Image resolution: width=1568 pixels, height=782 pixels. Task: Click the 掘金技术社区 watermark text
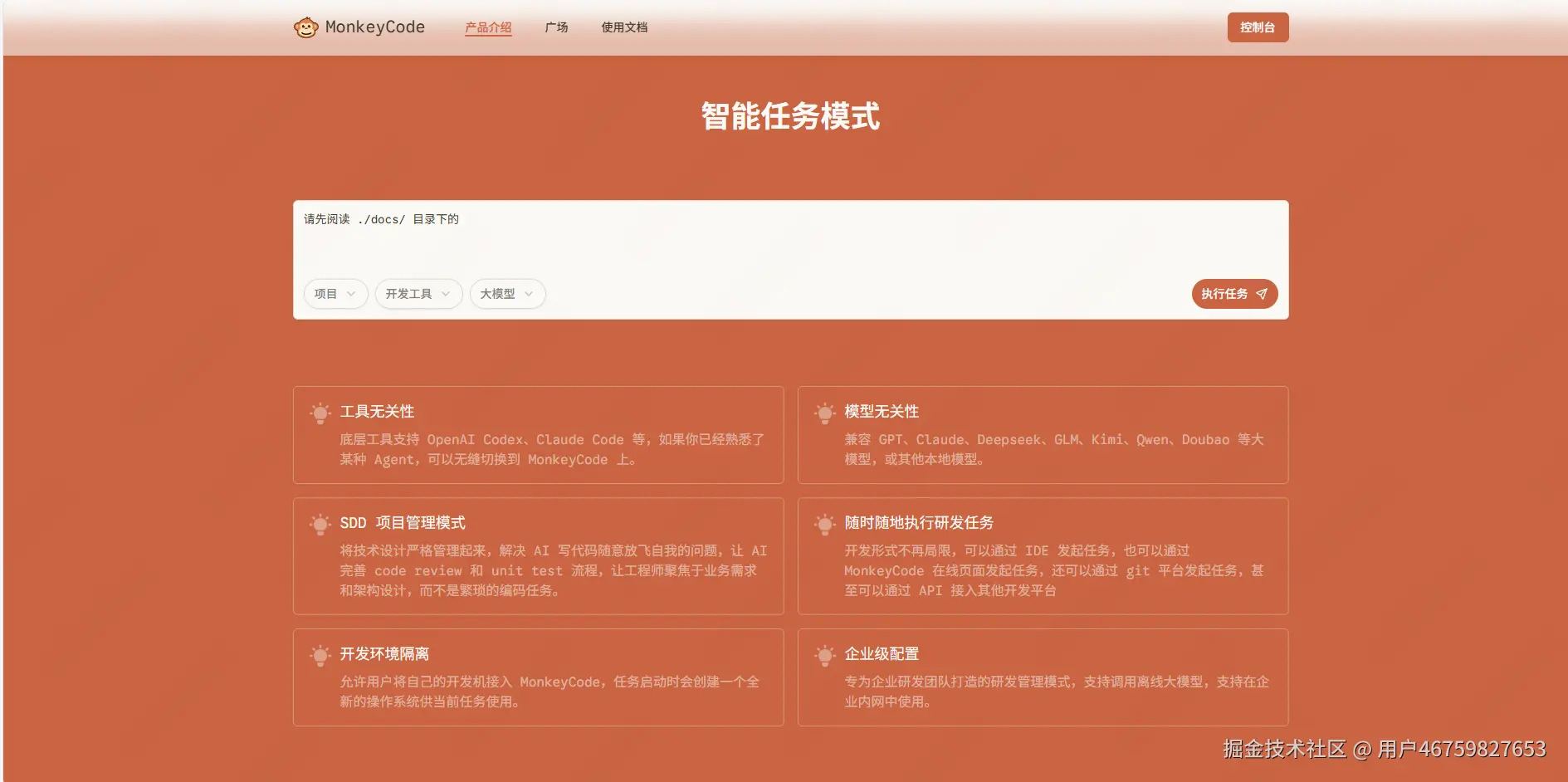tap(1283, 748)
